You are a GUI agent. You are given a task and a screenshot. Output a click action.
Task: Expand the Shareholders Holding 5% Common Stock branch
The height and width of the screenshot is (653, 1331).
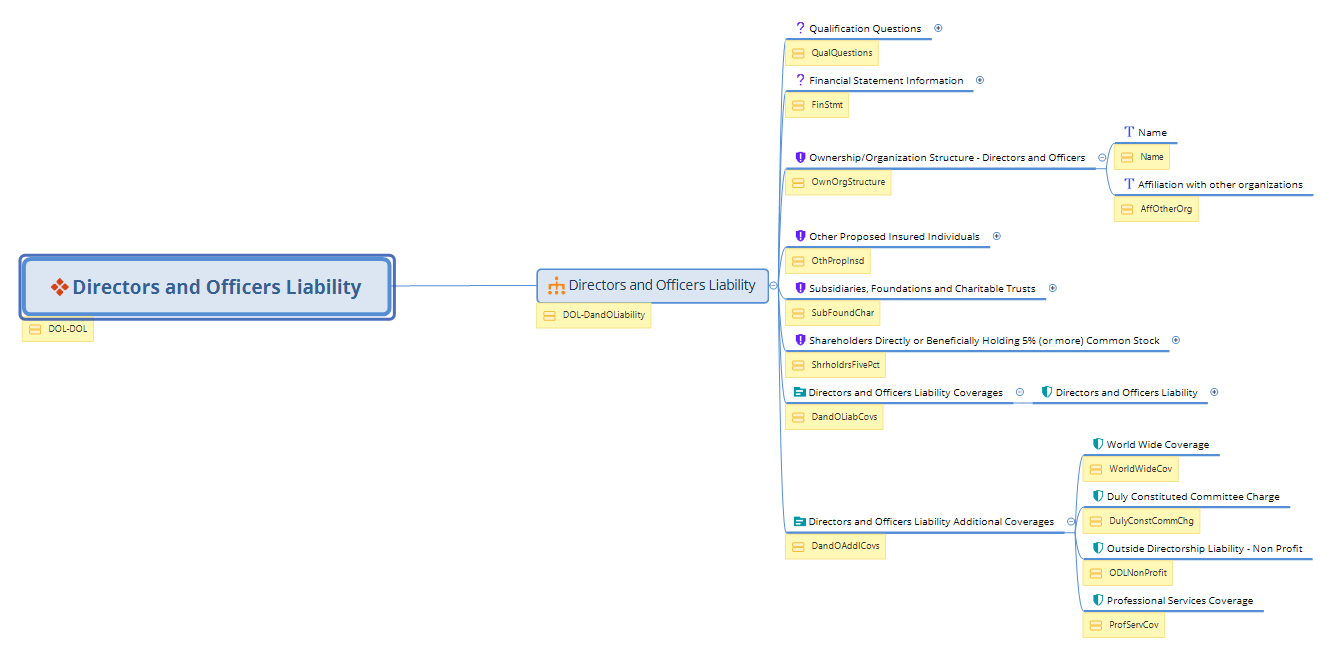pos(1176,340)
